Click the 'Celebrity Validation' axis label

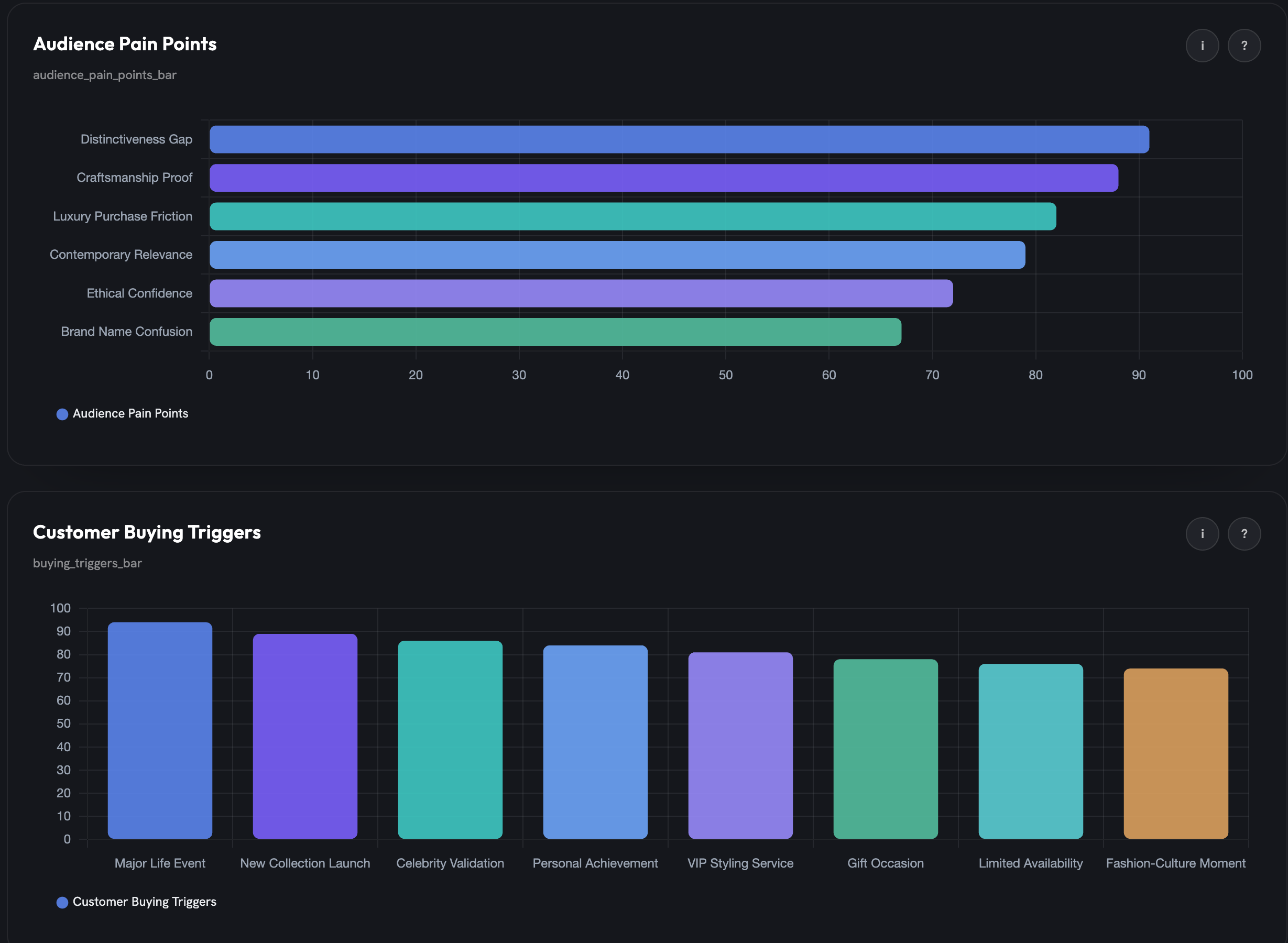pyautogui.click(x=450, y=863)
